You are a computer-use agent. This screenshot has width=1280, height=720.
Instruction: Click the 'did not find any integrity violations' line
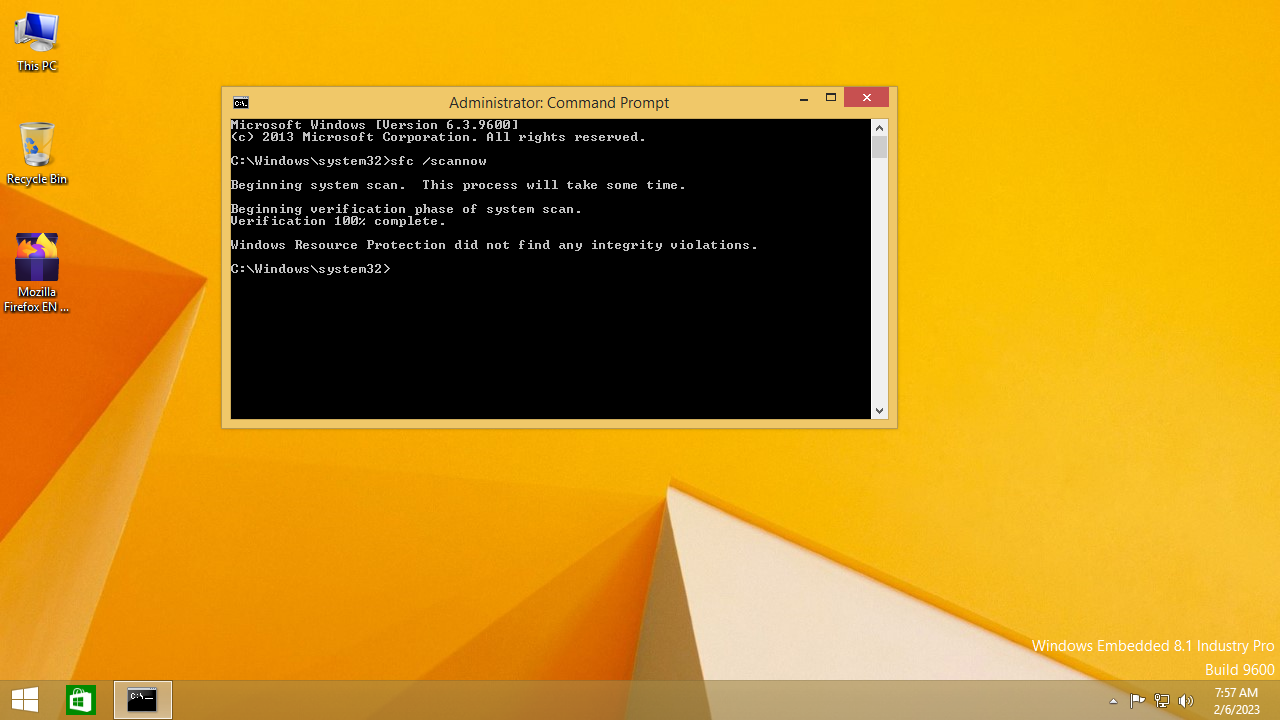[x=494, y=245]
